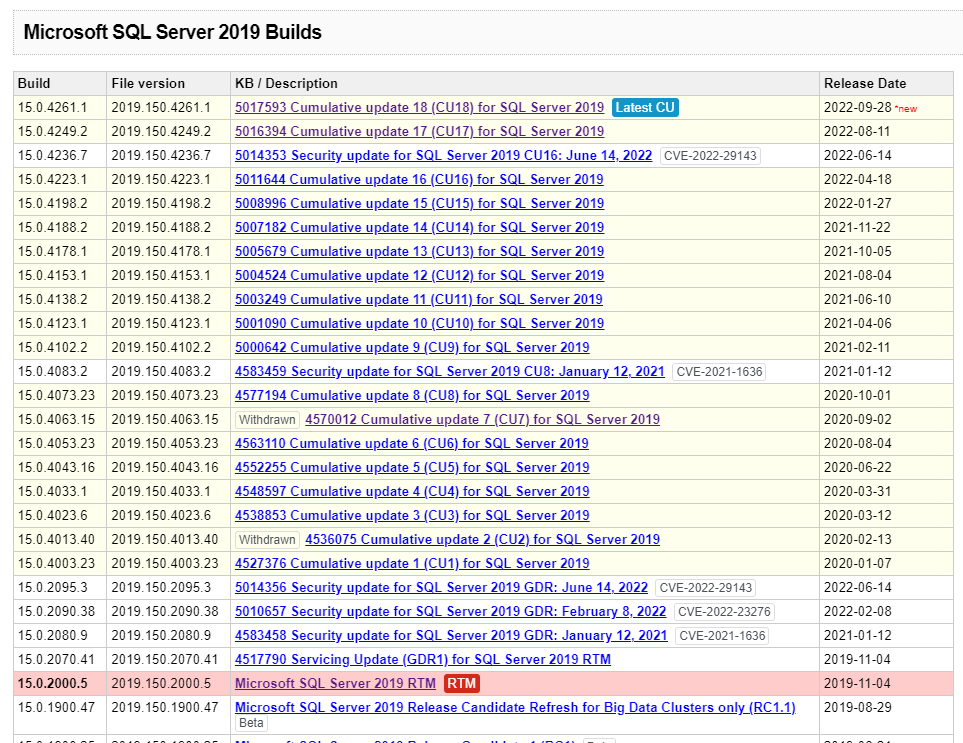Screen dimensions: 963x743
Task: Click Withdrawn label beside CU7
Action: 267,420
